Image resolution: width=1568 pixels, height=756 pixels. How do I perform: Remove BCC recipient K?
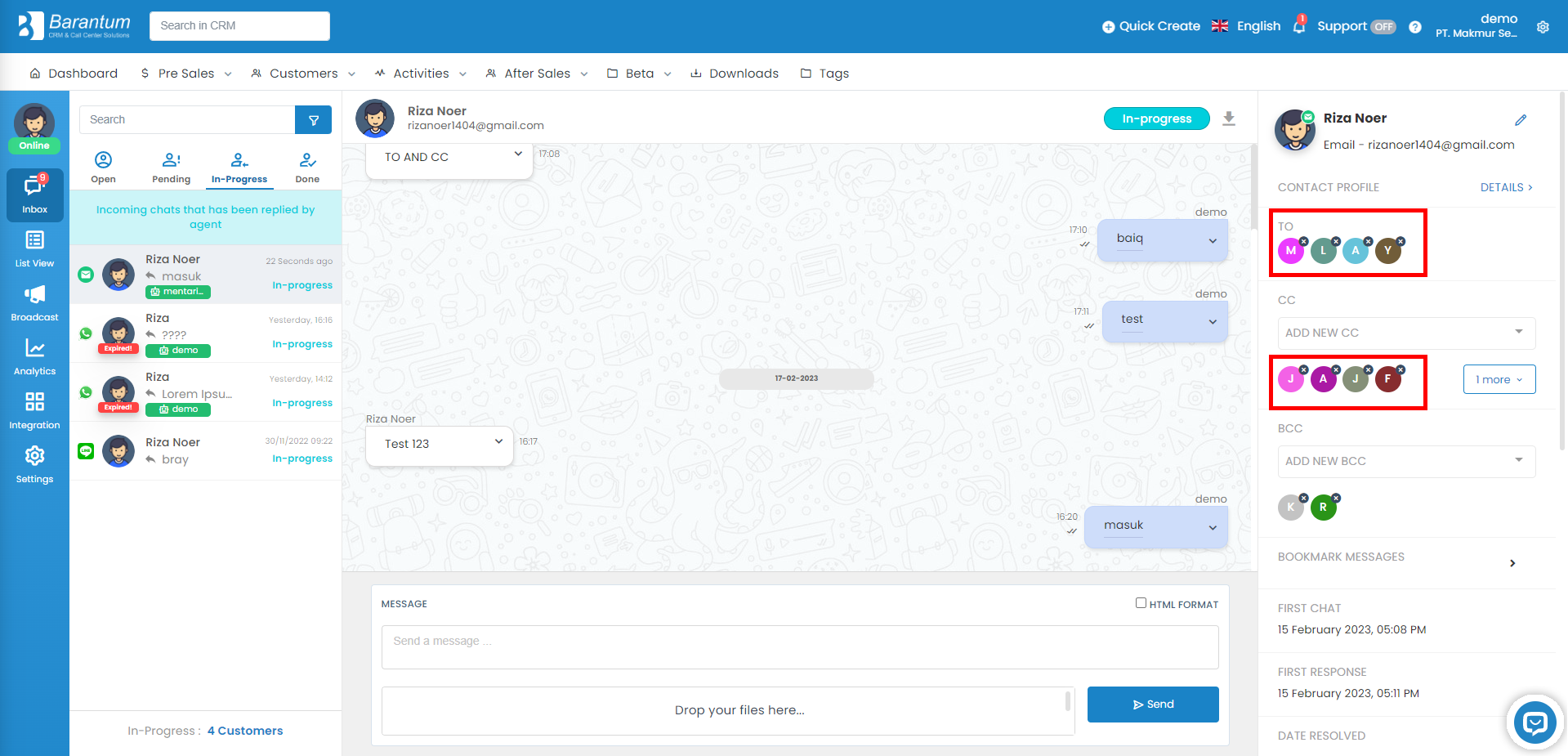tap(1304, 498)
